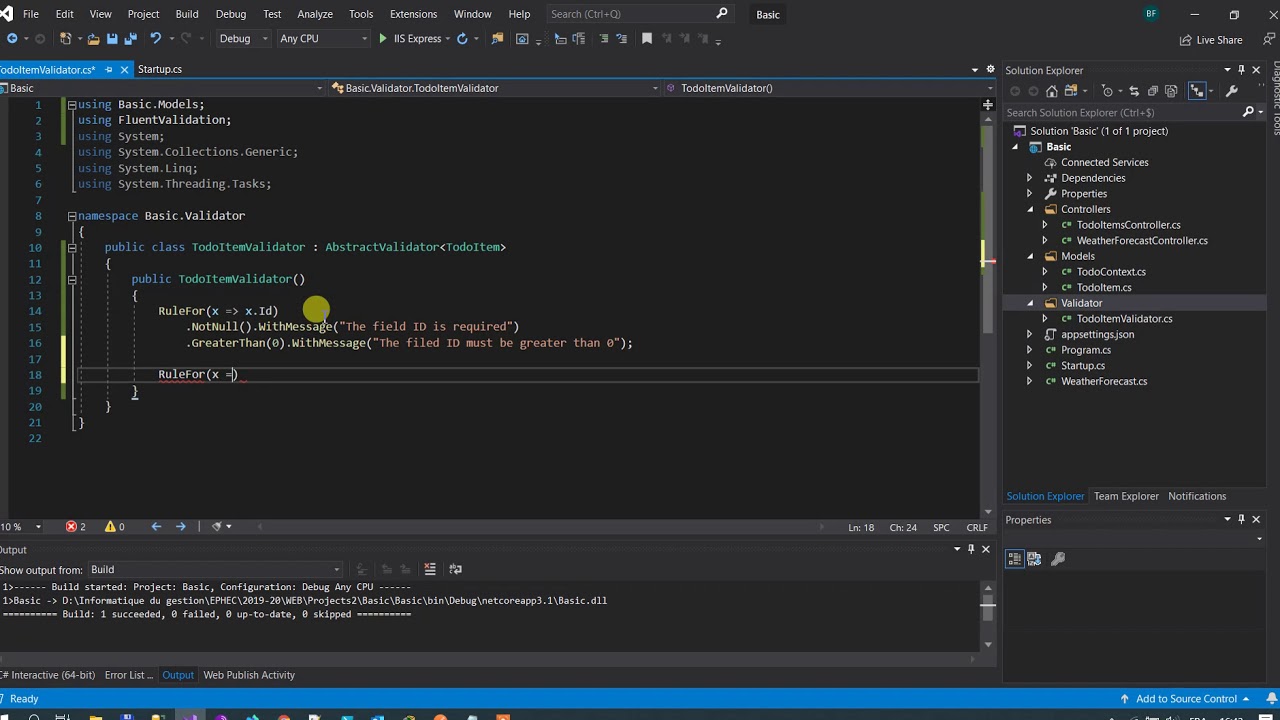1280x720 pixels.
Task: Toggle pin on the Output panel
Action: click(x=971, y=549)
